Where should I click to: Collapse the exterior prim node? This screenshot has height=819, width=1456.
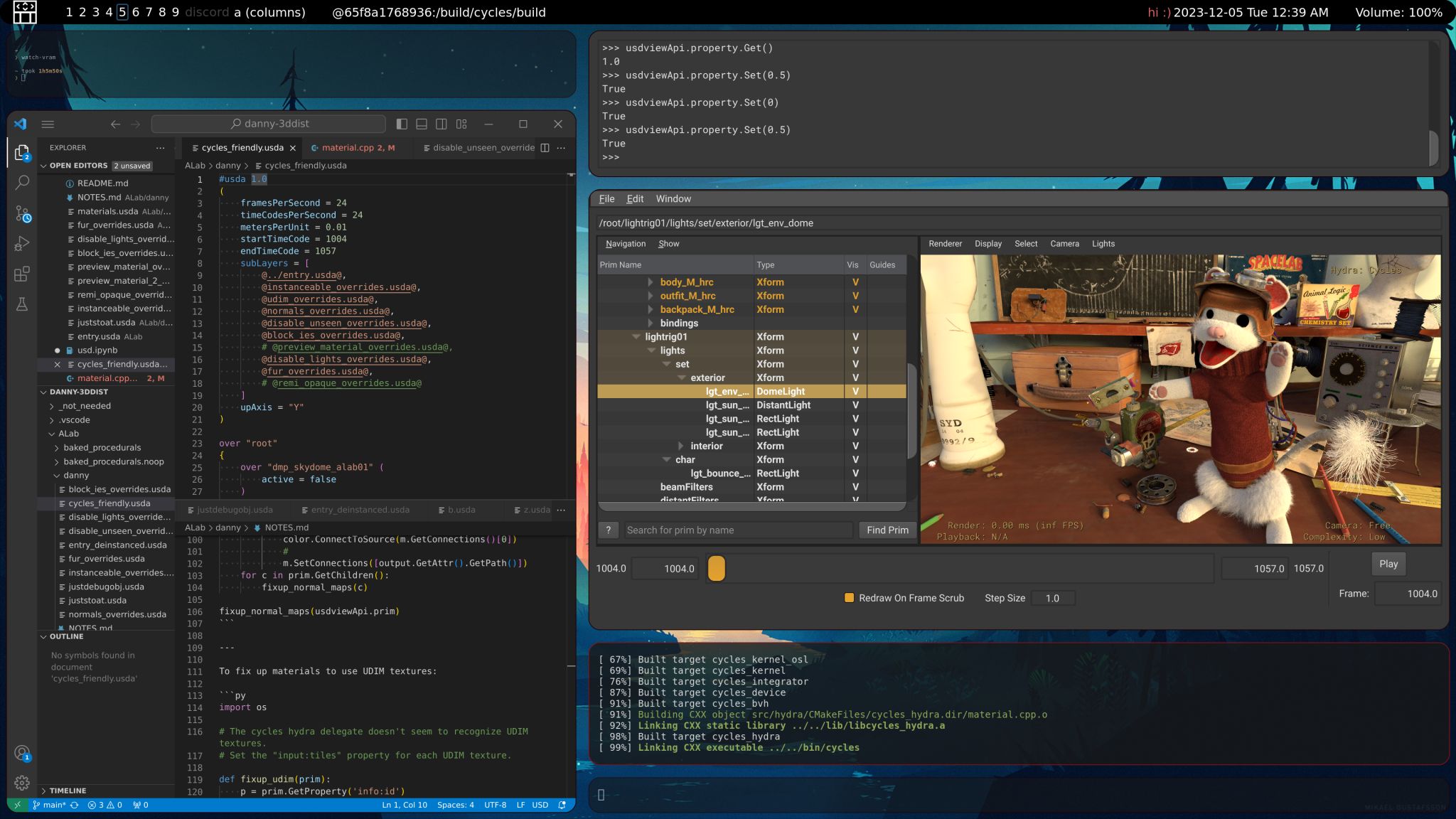681,378
